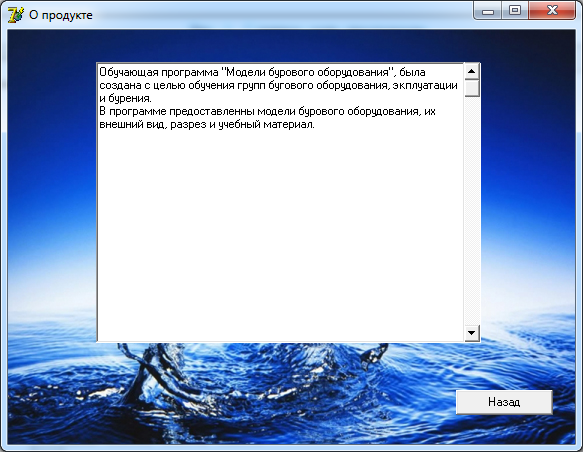Click the text line "и бурения."

(125, 98)
